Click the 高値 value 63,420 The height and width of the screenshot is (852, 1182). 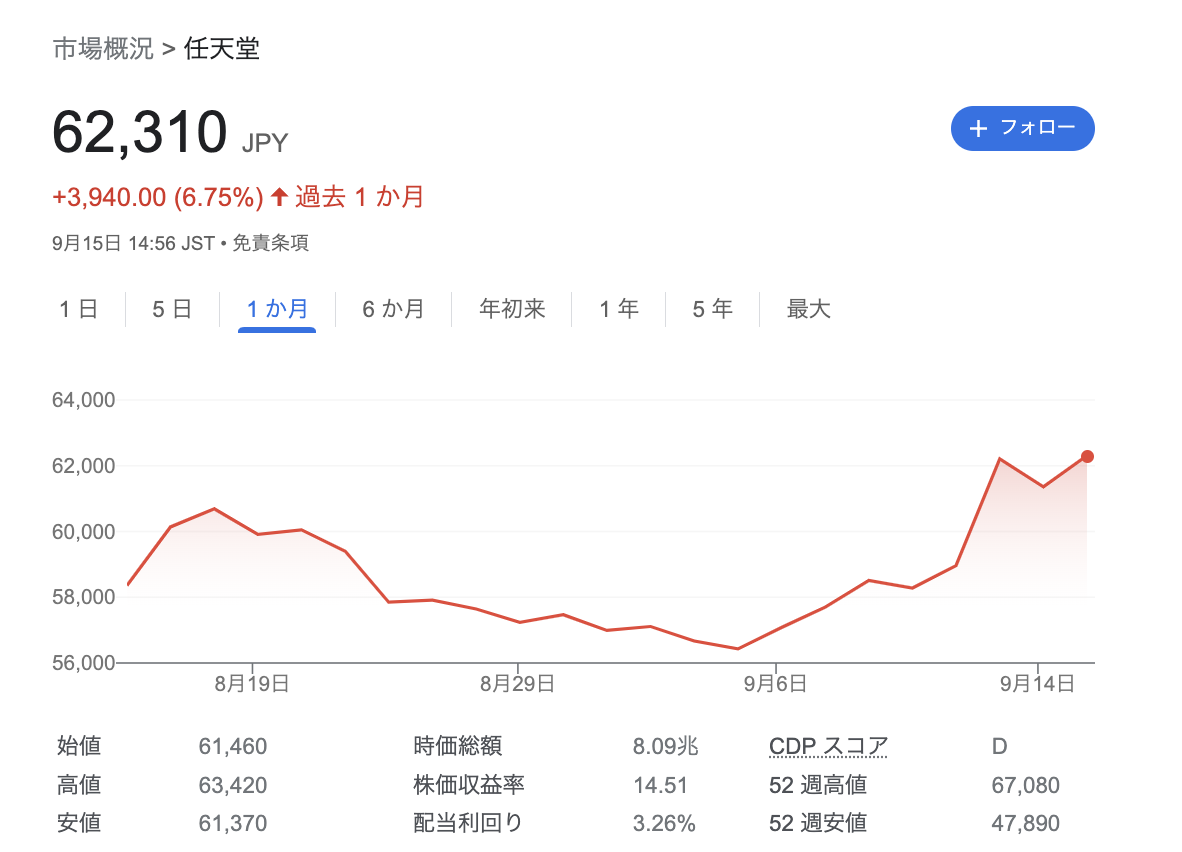233,785
